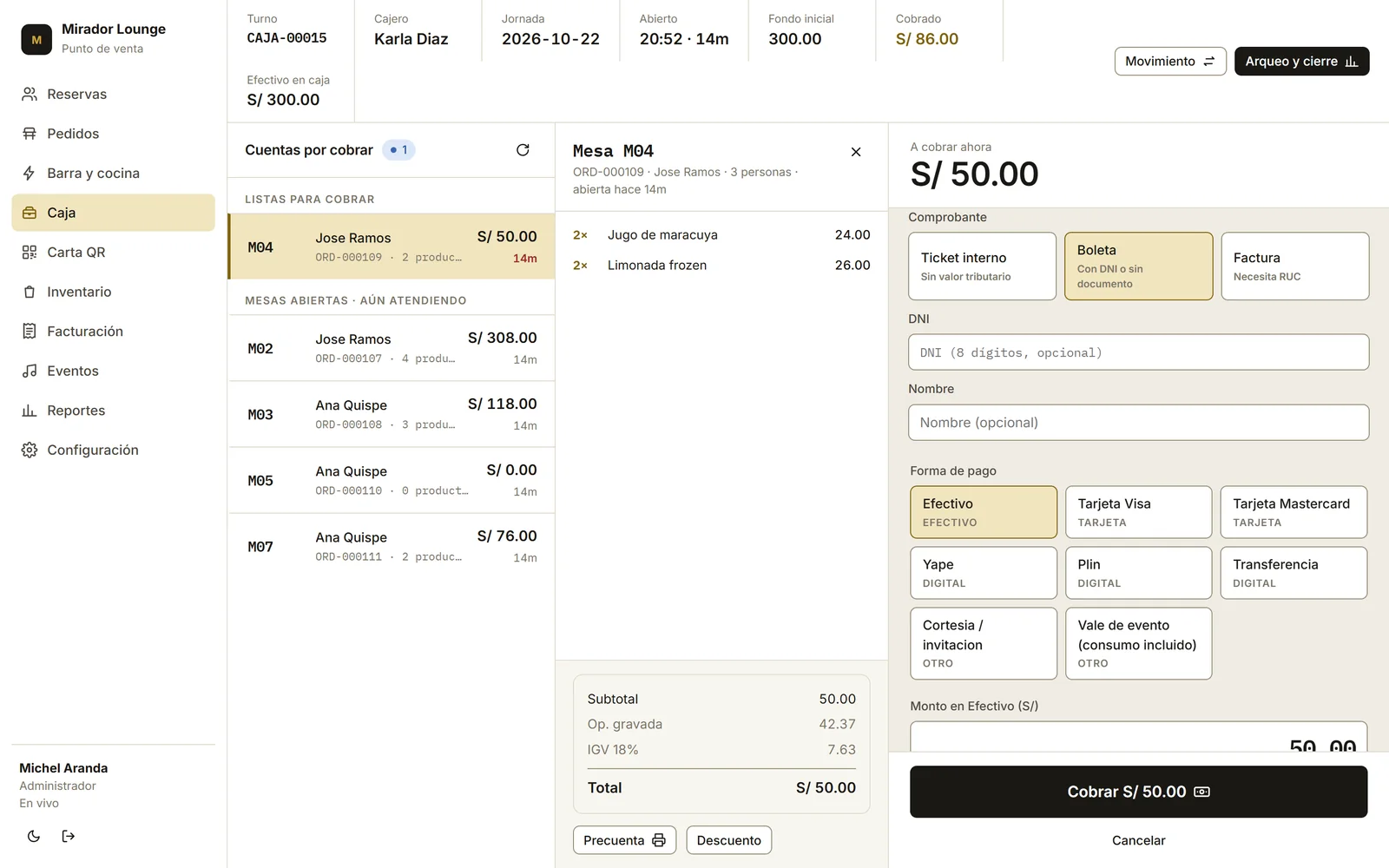Viewport: 1389px width, 868px height.
Task: Choose Tarjeta Visa payment method
Action: [1139, 512]
